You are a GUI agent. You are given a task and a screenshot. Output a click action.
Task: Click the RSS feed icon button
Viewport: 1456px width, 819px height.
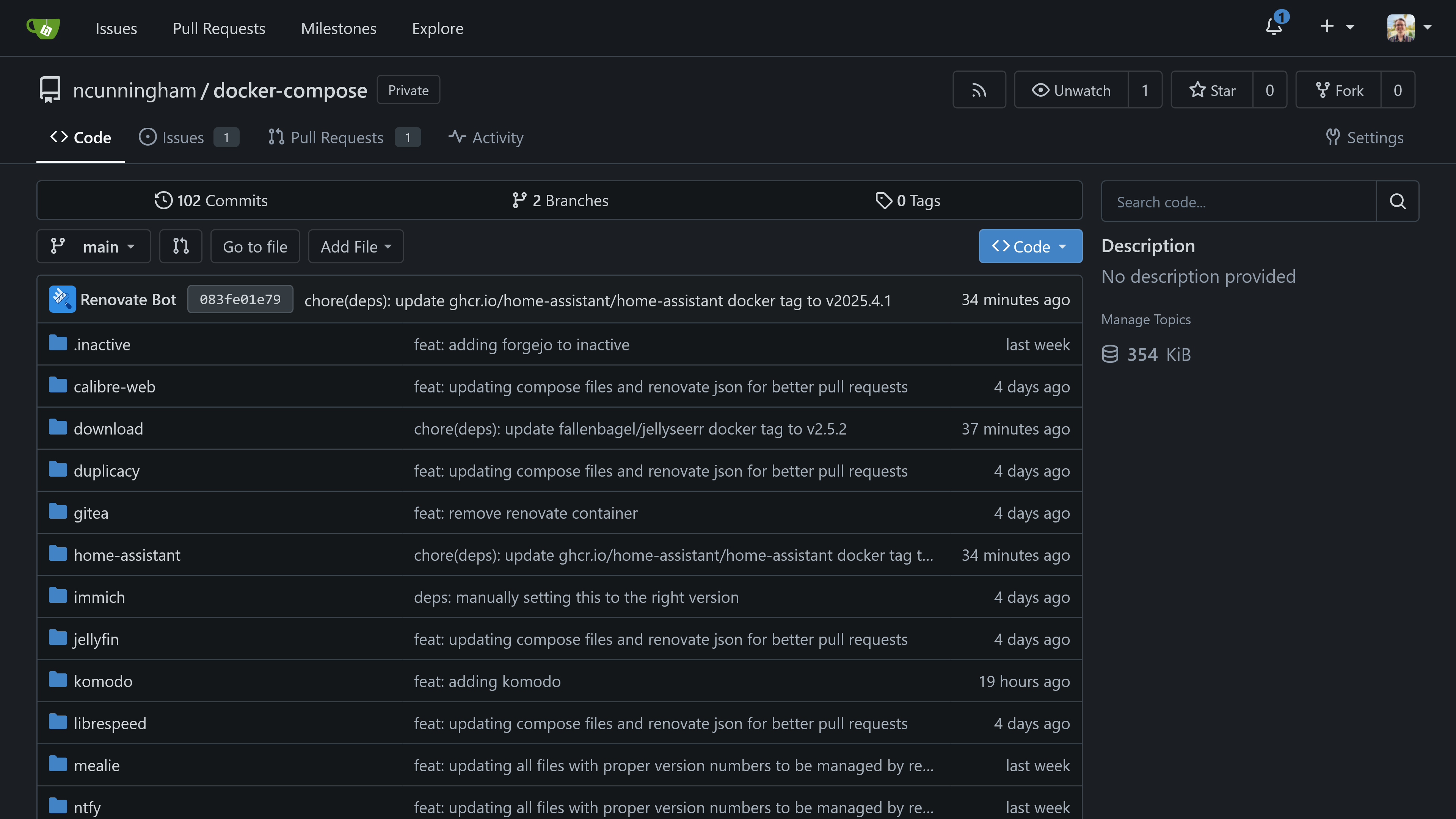pyautogui.click(x=979, y=90)
